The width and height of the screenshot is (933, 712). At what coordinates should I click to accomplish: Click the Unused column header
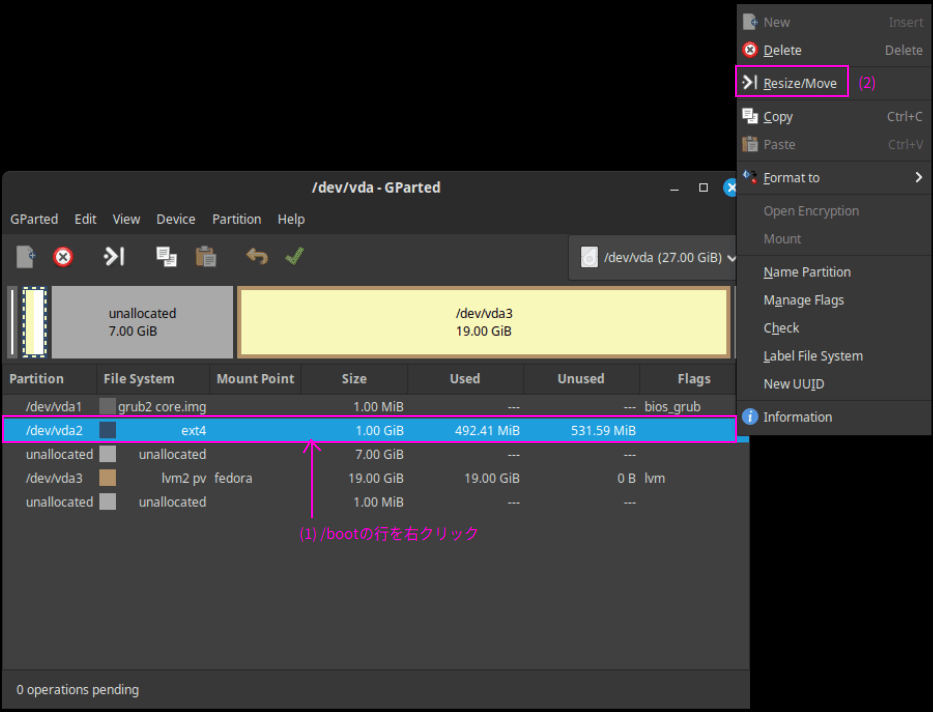581,379
